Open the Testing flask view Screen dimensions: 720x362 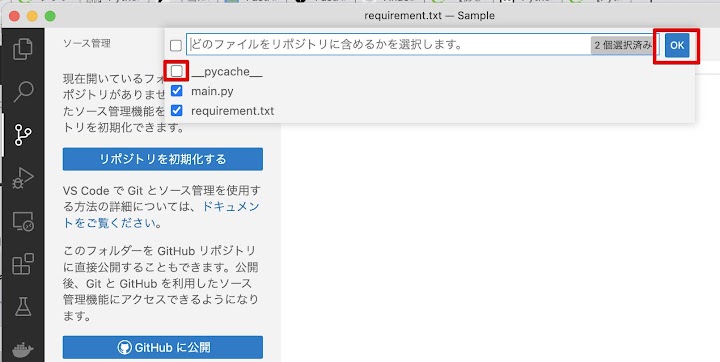click(x=23, y=306)
